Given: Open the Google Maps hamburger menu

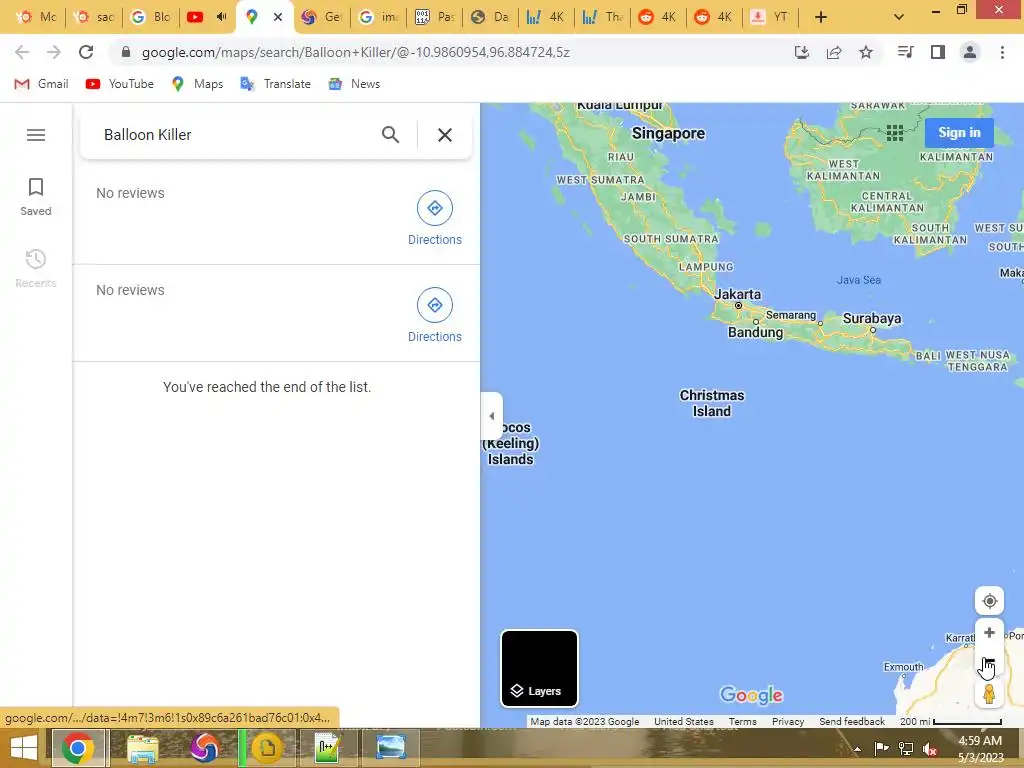Looking at the screenshot, I should point(36,135).
